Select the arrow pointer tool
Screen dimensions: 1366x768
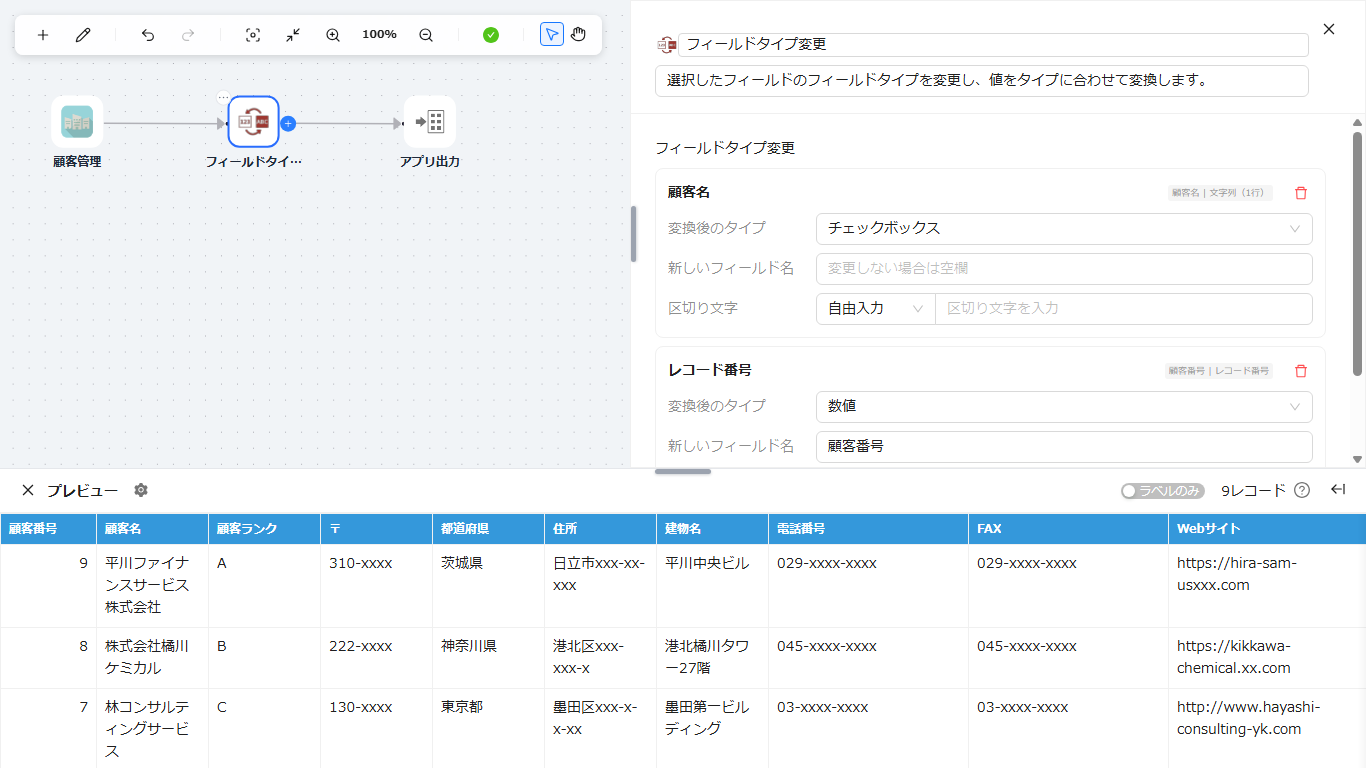coord(552,35)
